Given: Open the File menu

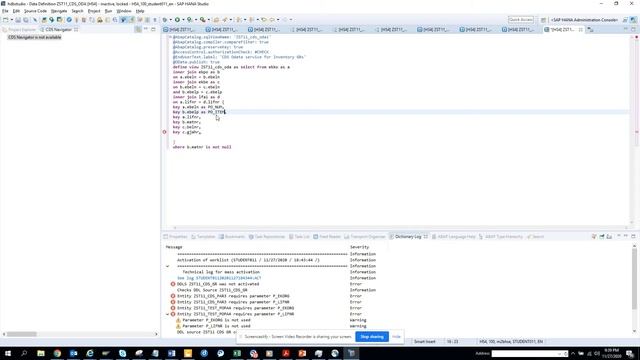Looking at the screenshot, I should pos(5,11).
